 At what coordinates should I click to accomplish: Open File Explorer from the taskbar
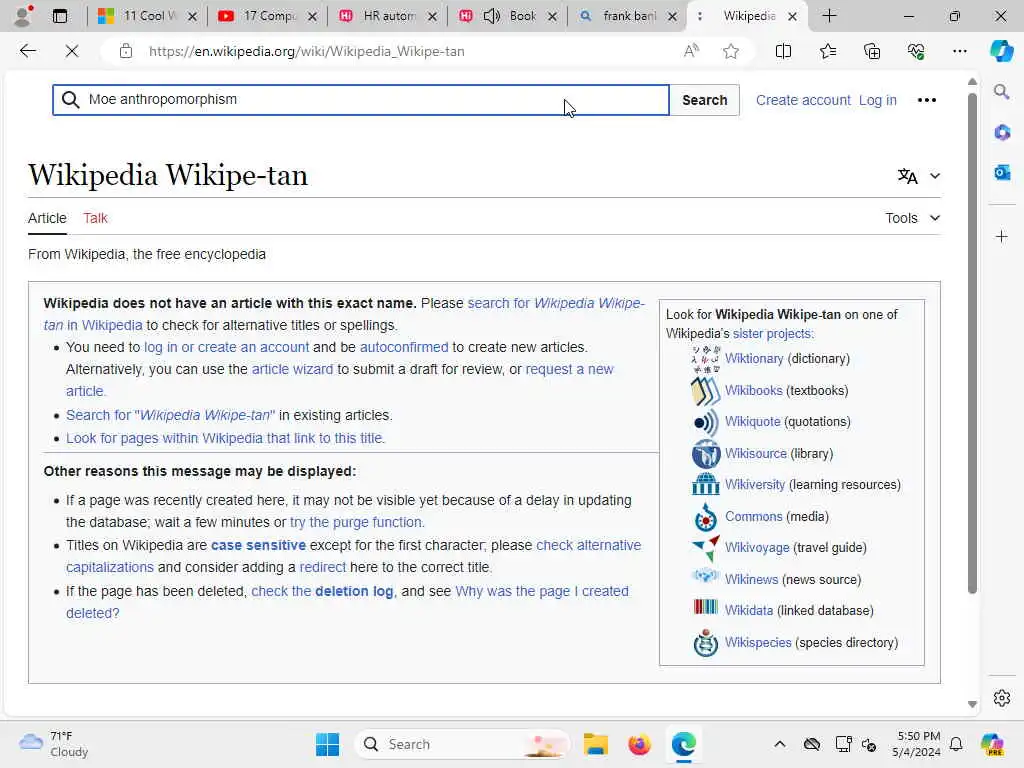coord(596,744)
